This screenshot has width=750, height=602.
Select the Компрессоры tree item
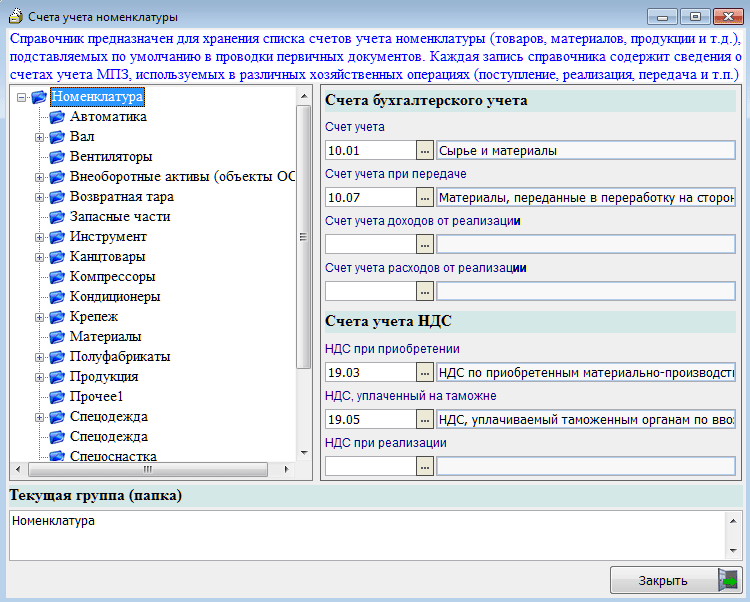click(x=112, y=277)
